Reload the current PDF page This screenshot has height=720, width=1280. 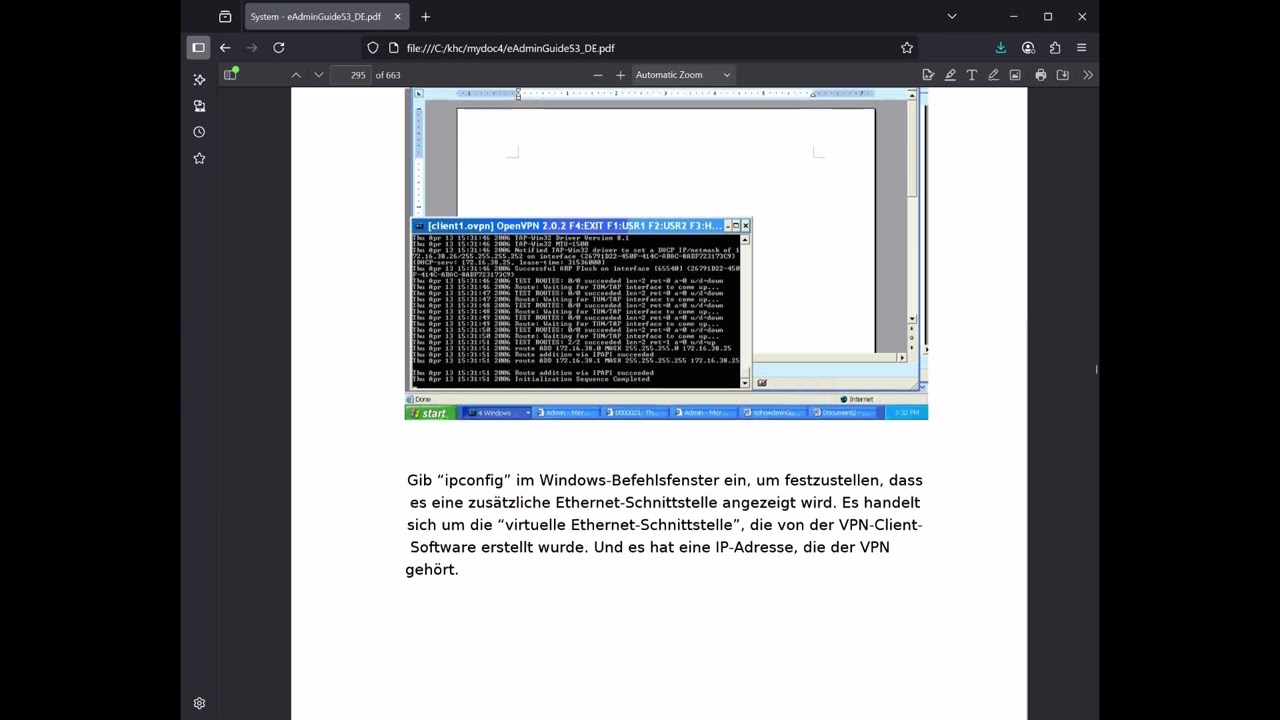[279, 47]
